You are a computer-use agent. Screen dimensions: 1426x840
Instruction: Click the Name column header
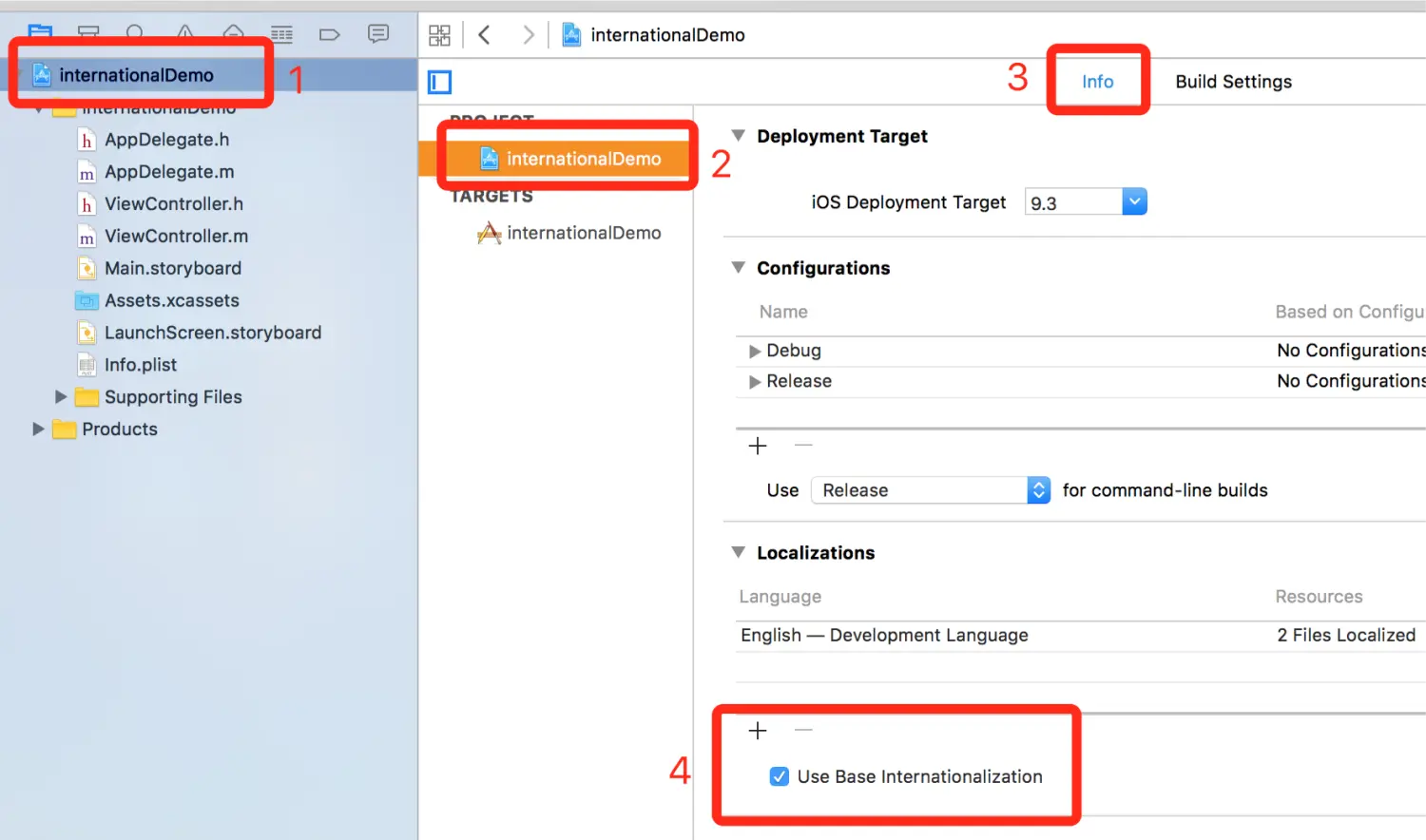point(783,312)
